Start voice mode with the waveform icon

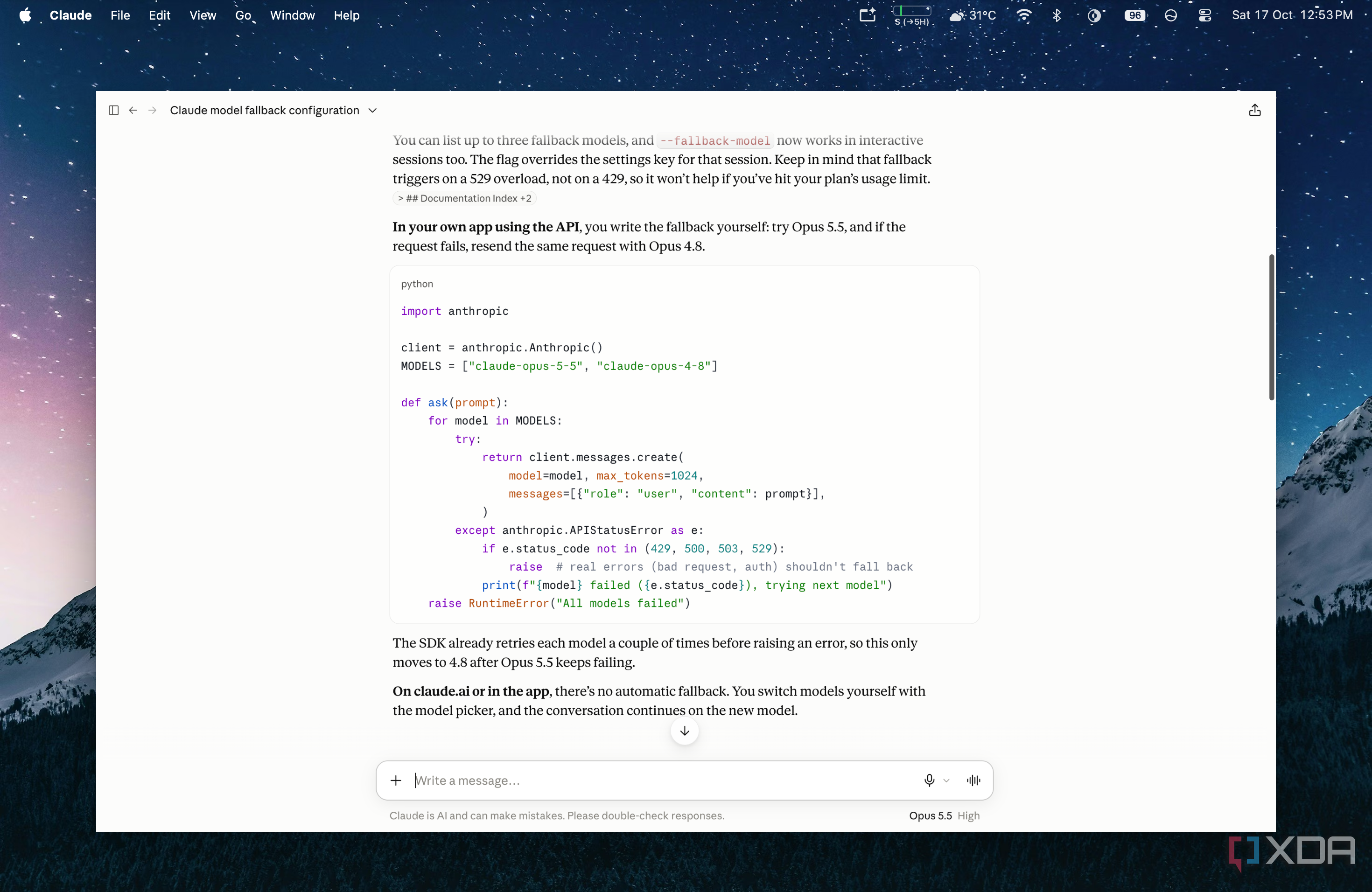[973, 780]
